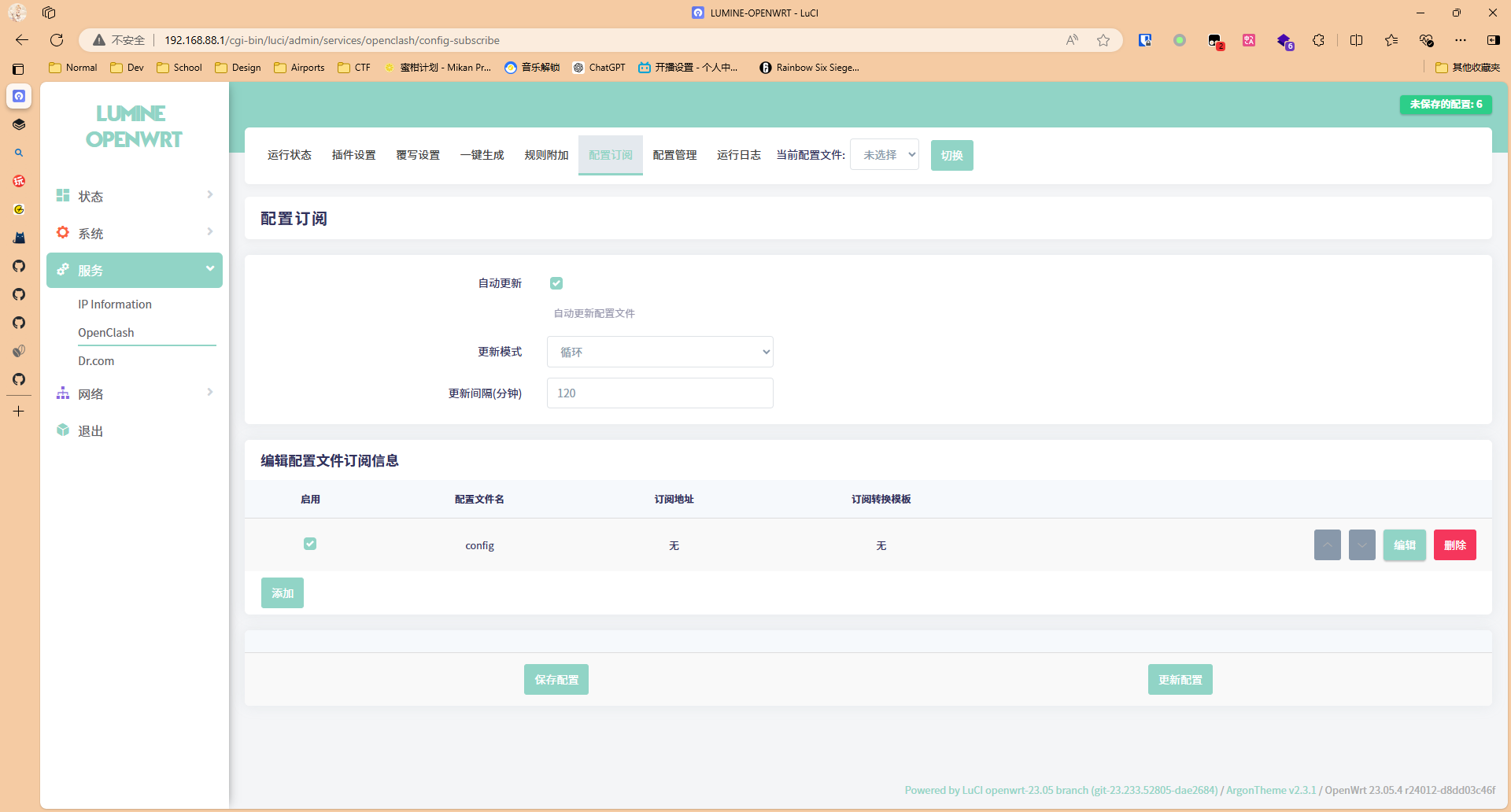Open the browser's three-dot settings menu
The image size is (1511, 812).
1461,40
